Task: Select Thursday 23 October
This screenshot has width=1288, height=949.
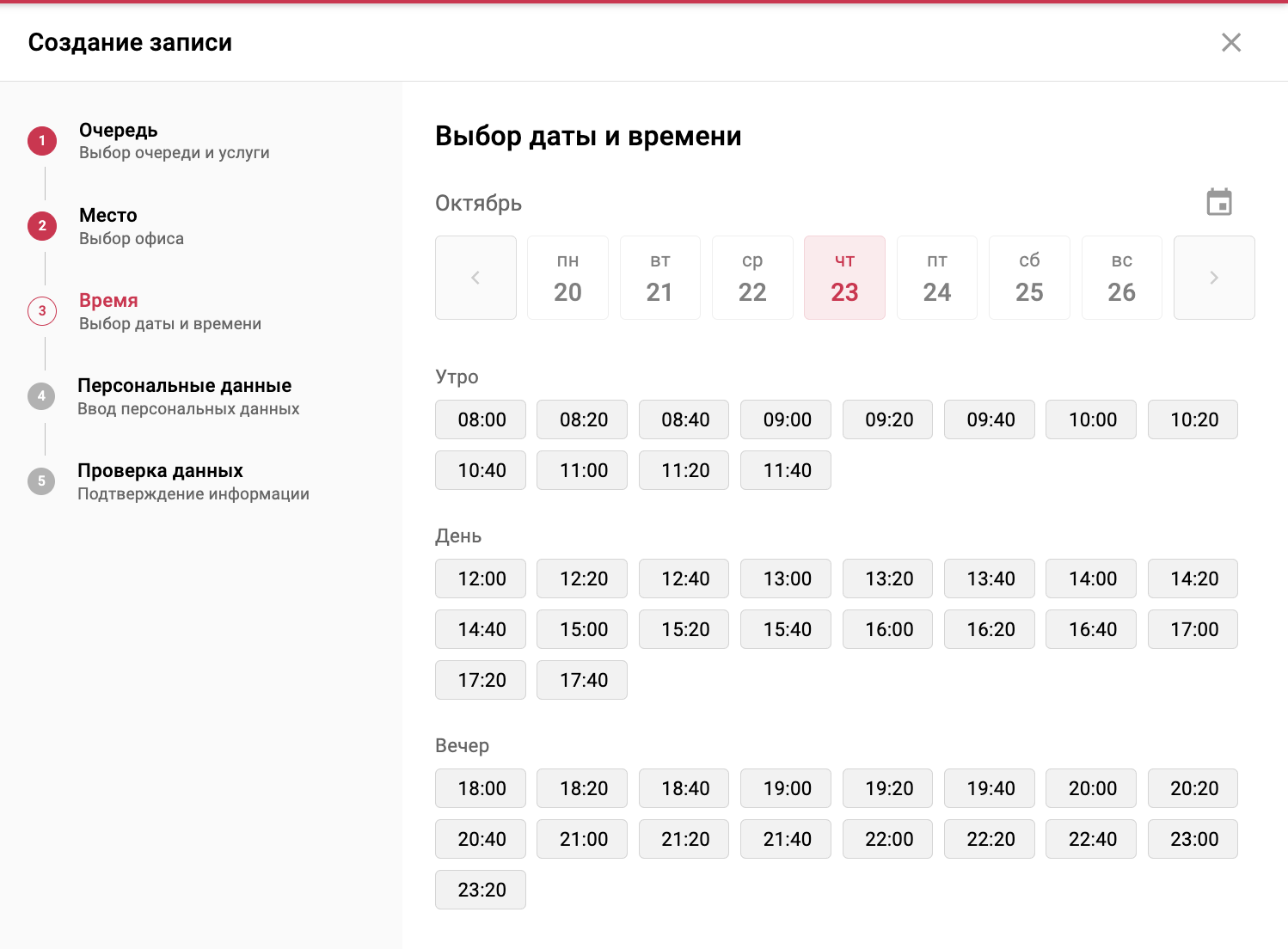Action: point(844,278)
